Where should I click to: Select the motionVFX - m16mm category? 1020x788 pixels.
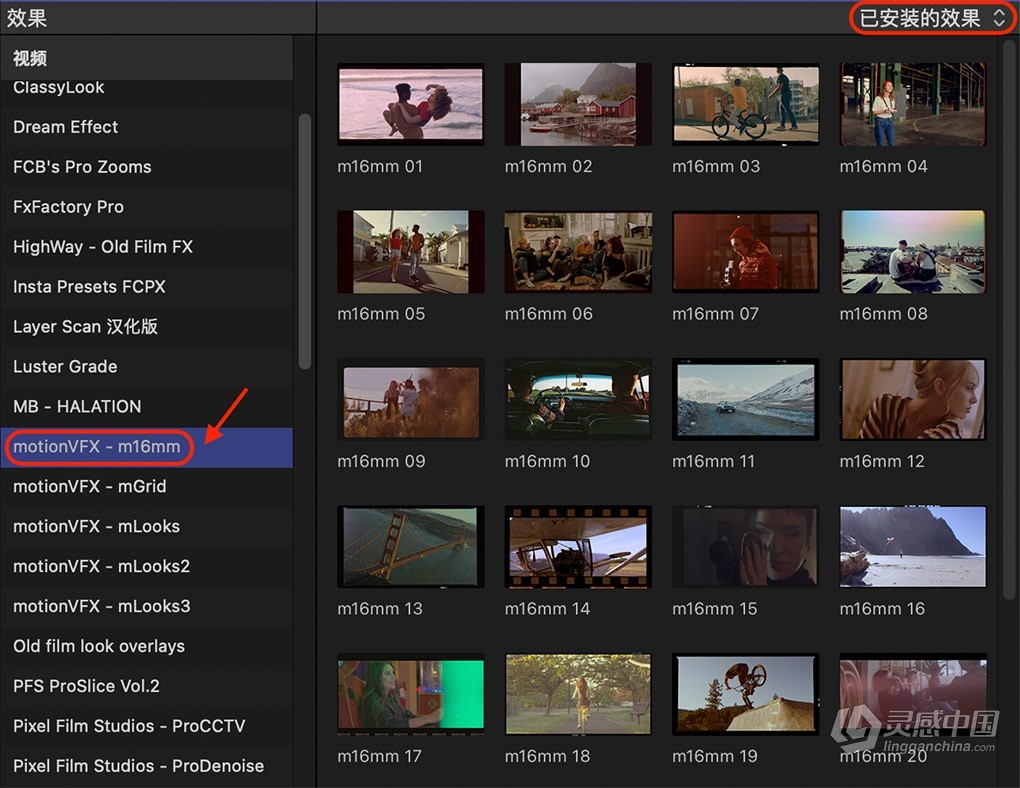coord(146,447)
